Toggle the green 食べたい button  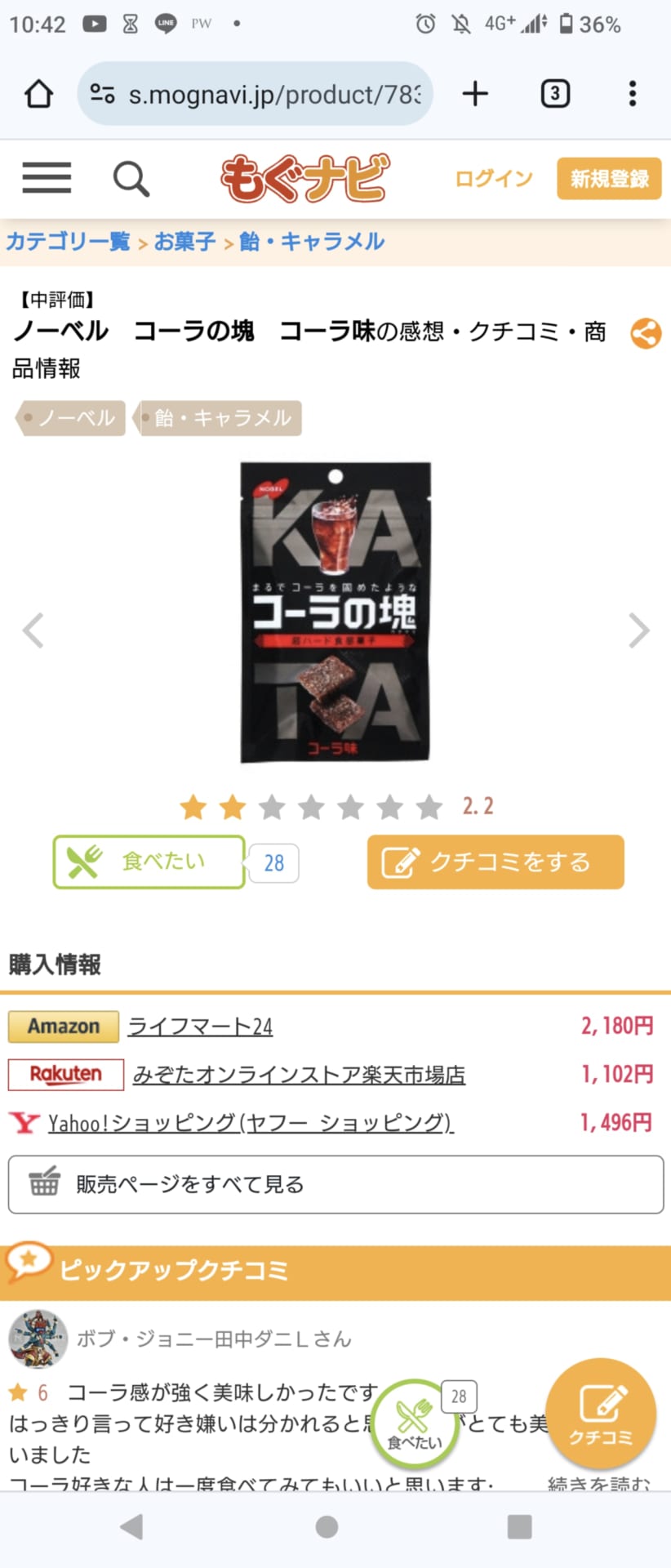(x=149, y=862)
